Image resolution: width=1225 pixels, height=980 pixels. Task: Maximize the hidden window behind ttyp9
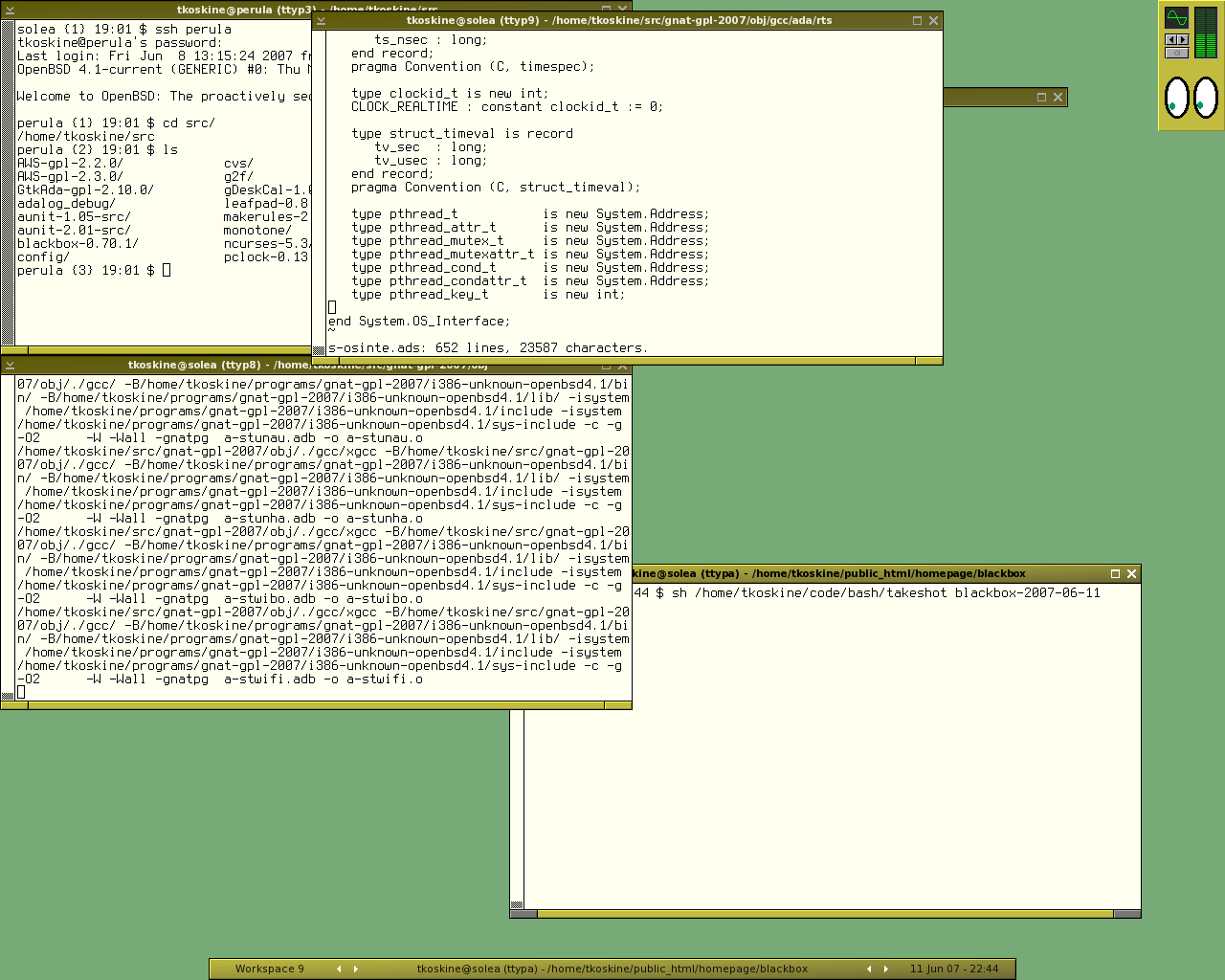pyautogui.click(x=1041, y=97)
